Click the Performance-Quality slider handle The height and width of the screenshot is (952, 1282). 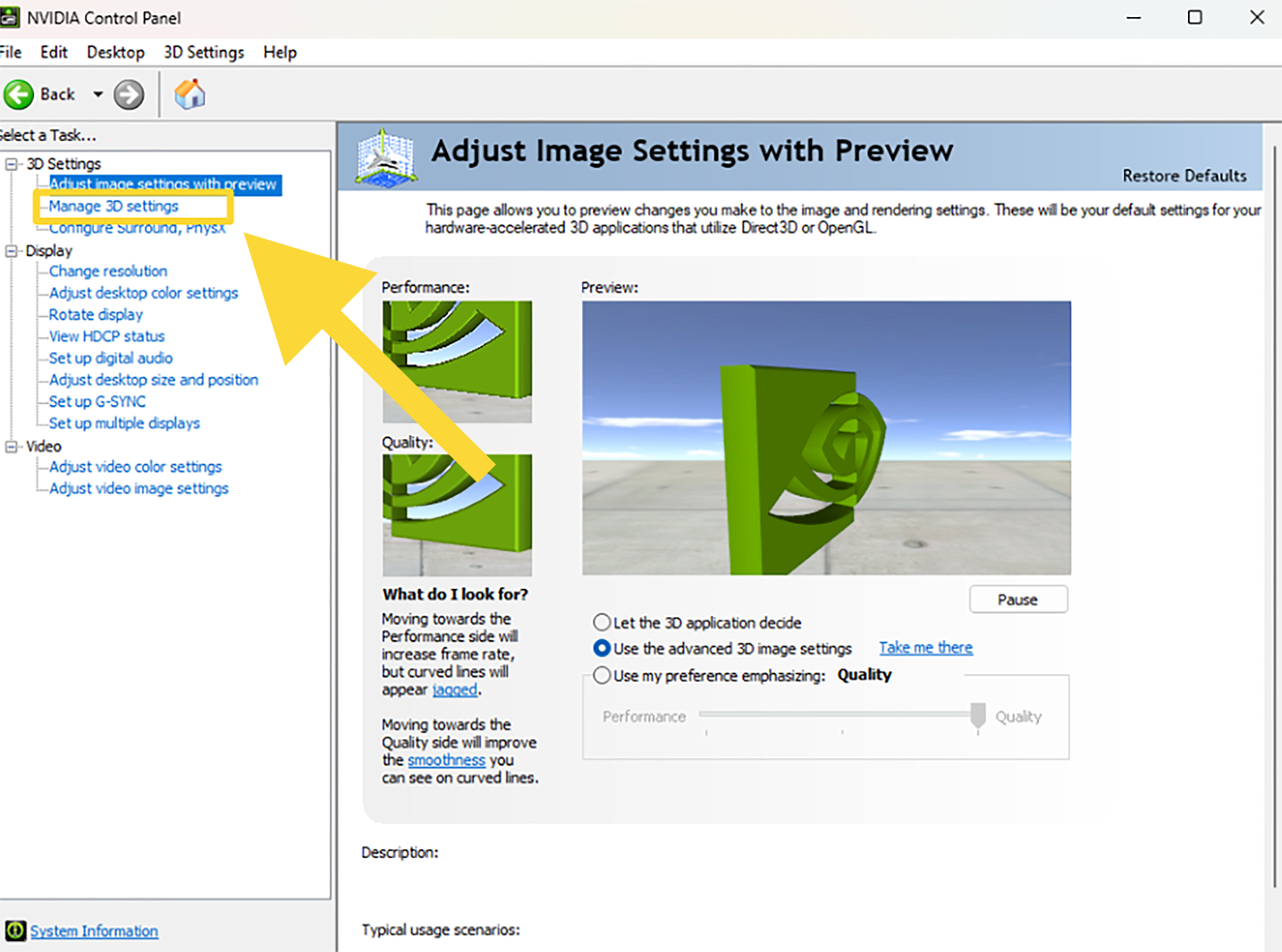pos(978,715)
